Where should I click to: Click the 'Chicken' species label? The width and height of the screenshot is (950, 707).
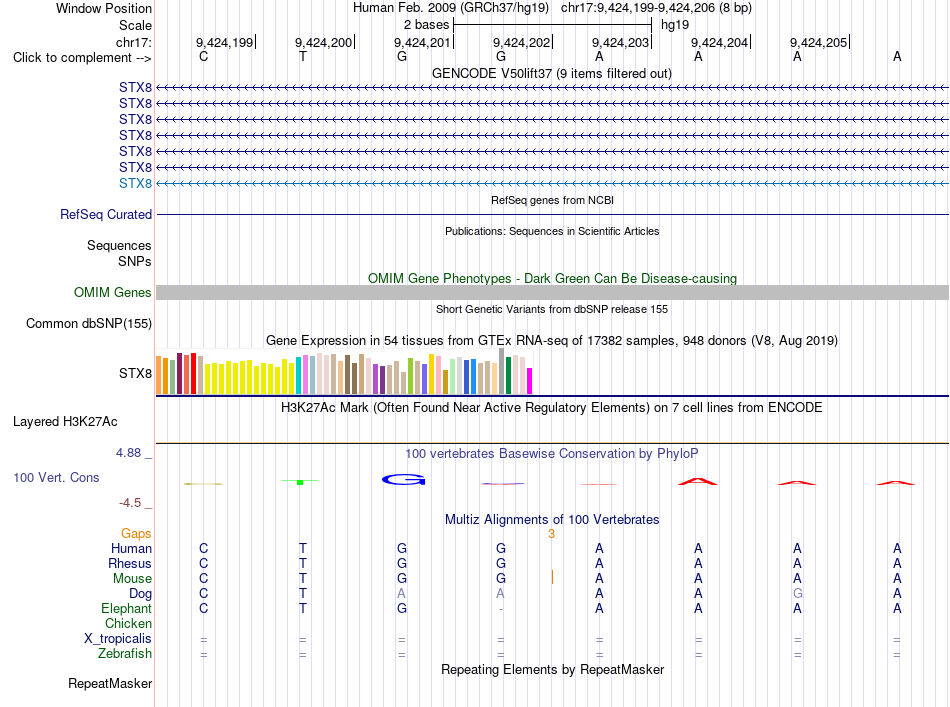point(128,623)
